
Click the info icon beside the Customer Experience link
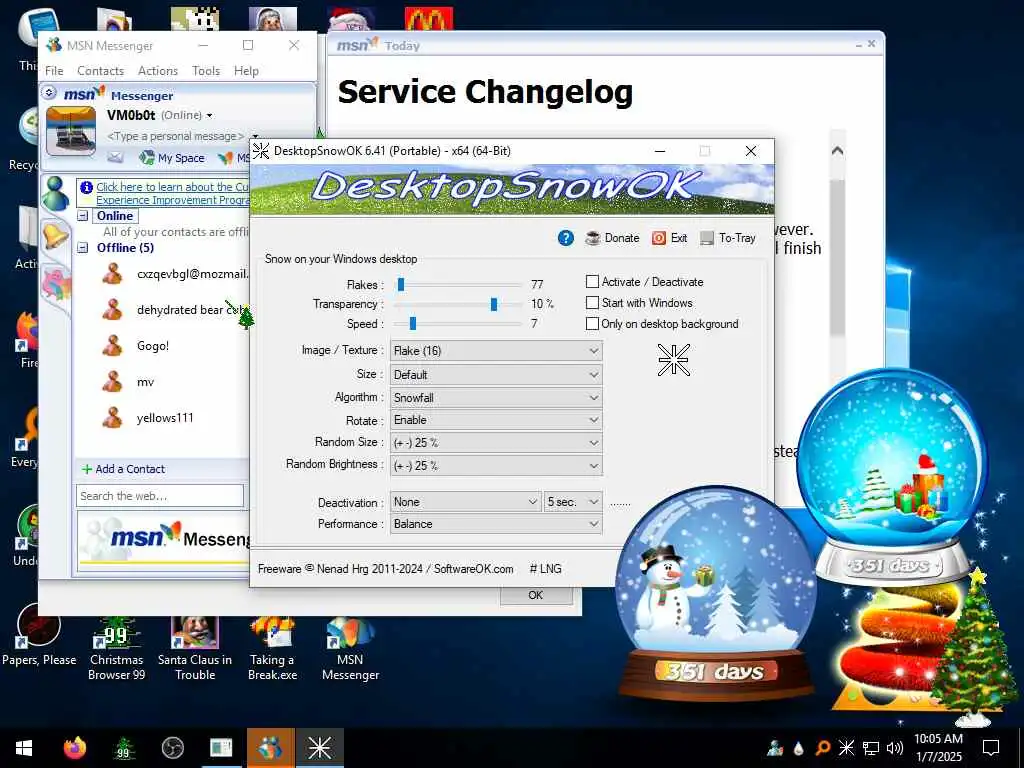coord(86,187)
